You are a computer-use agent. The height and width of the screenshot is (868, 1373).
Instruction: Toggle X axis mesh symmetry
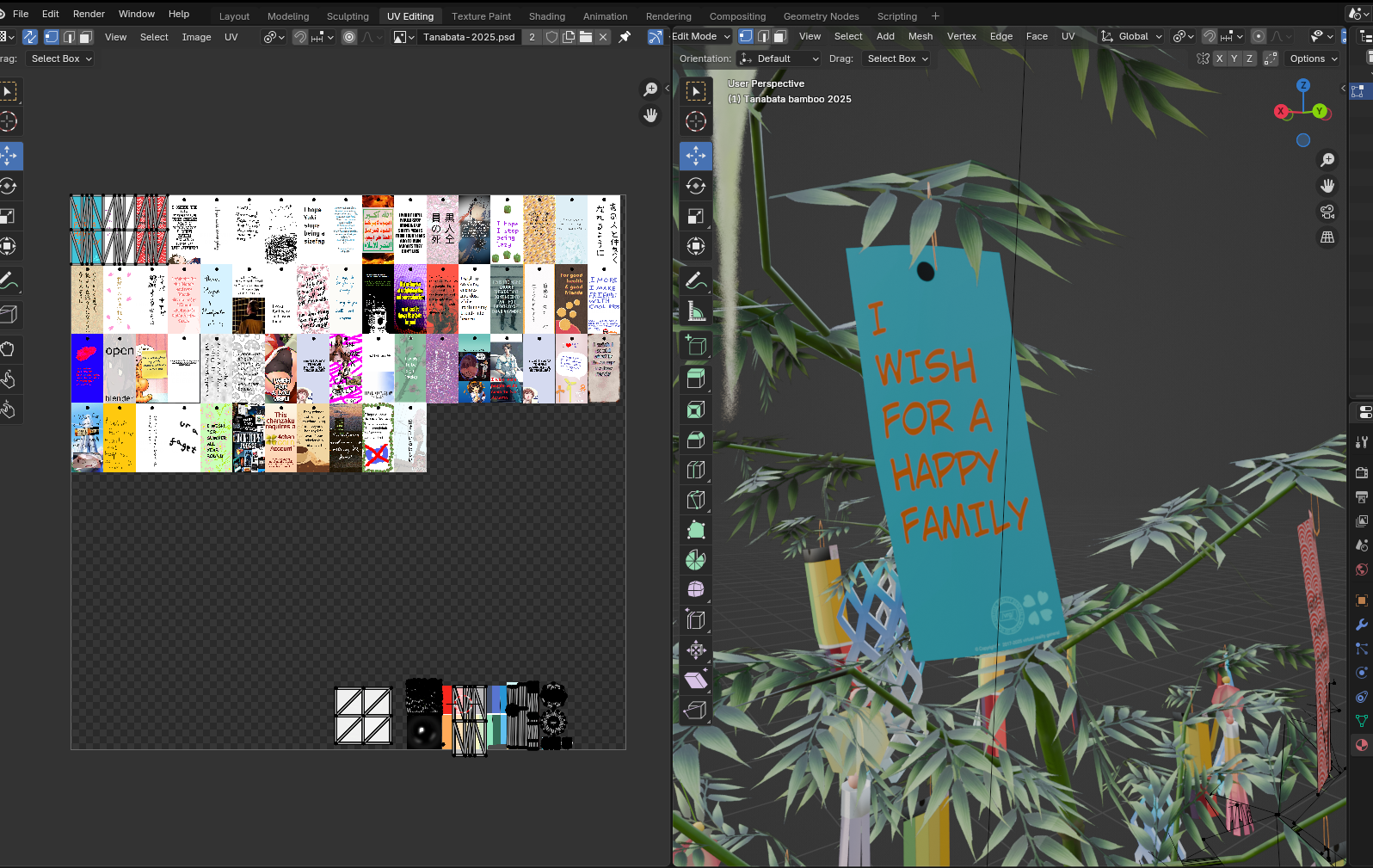pyautogui.click(x=1219, y=58)
